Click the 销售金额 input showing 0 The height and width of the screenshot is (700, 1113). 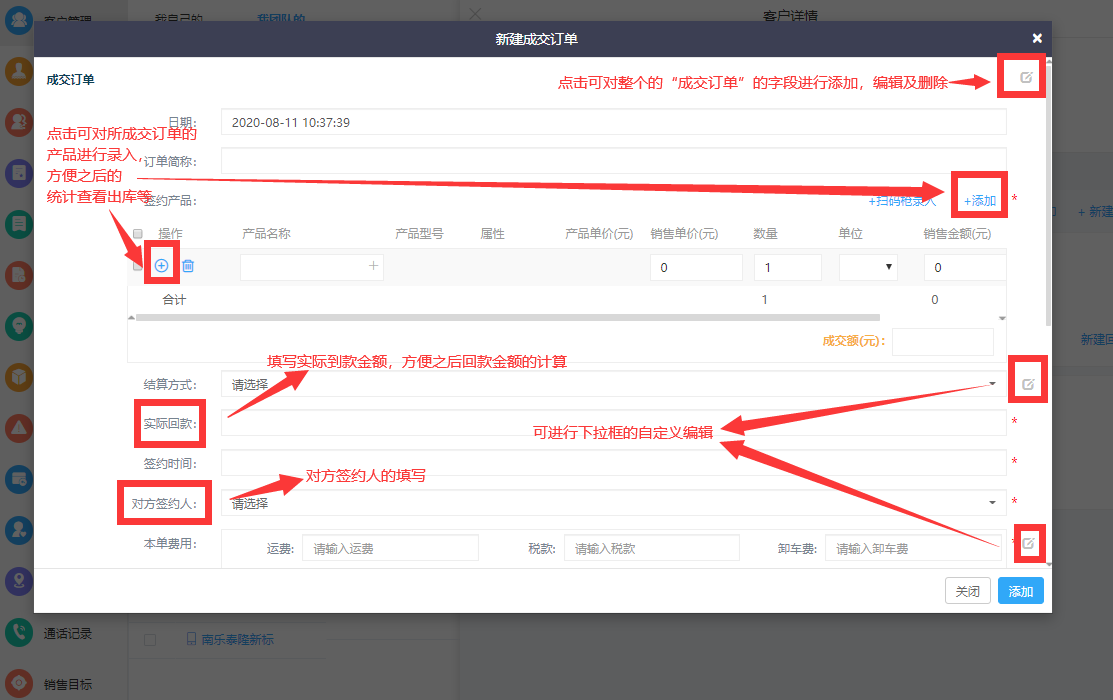click(x=965, y=267)
